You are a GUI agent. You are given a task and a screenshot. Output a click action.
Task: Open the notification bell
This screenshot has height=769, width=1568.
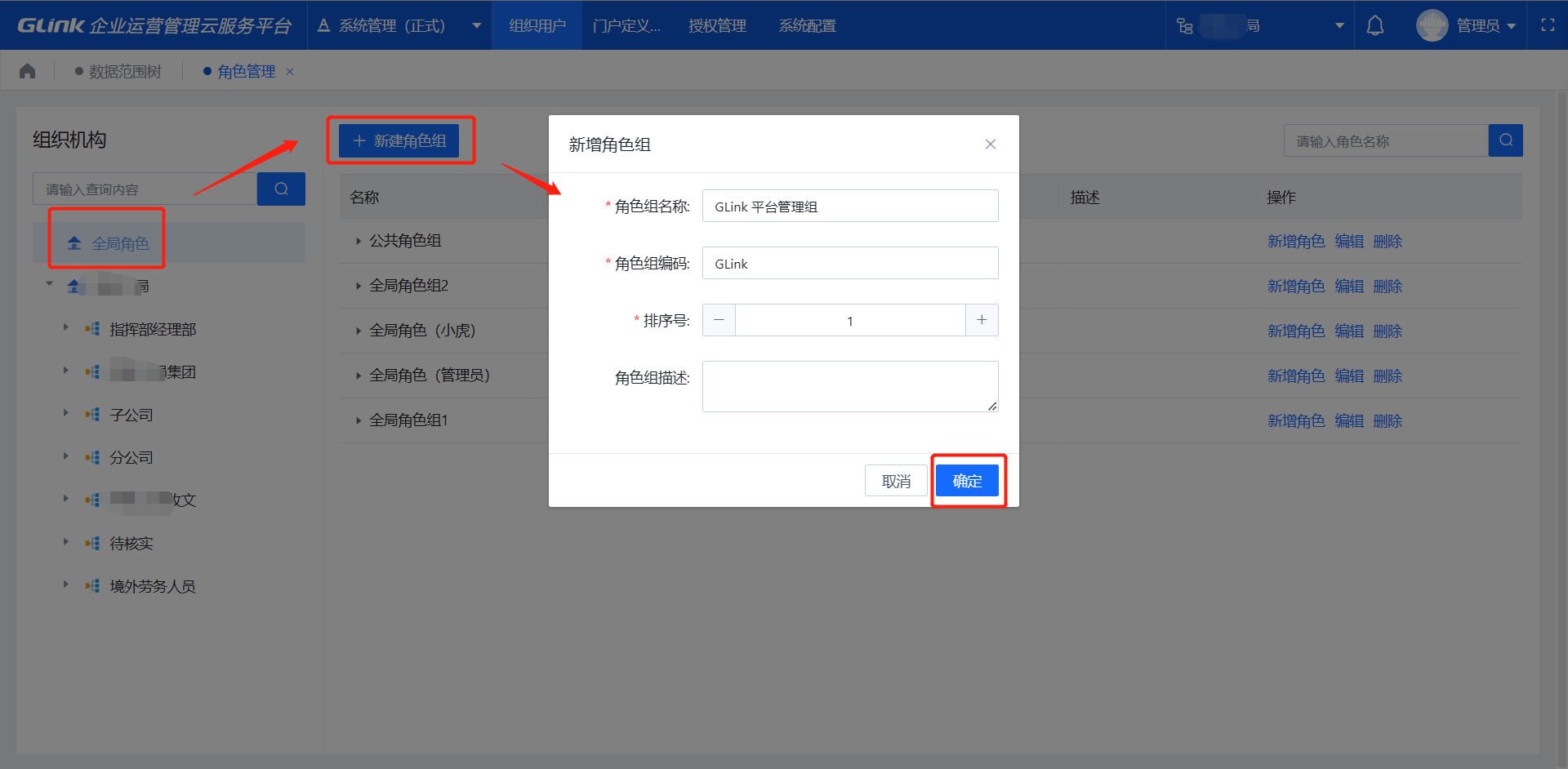point(1375,25)
